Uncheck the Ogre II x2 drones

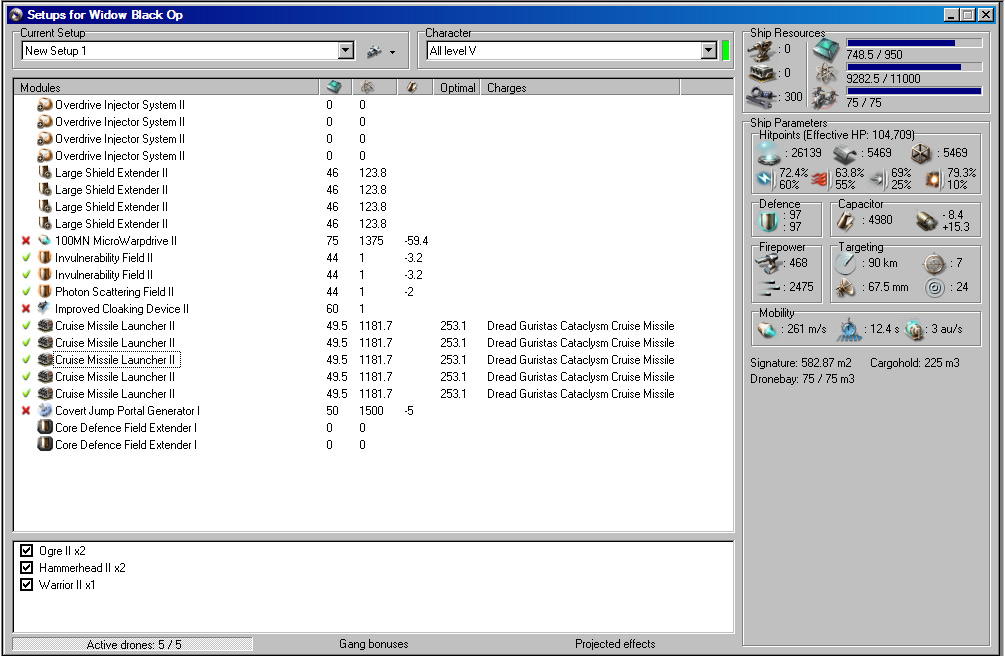[x=26, y=551]
